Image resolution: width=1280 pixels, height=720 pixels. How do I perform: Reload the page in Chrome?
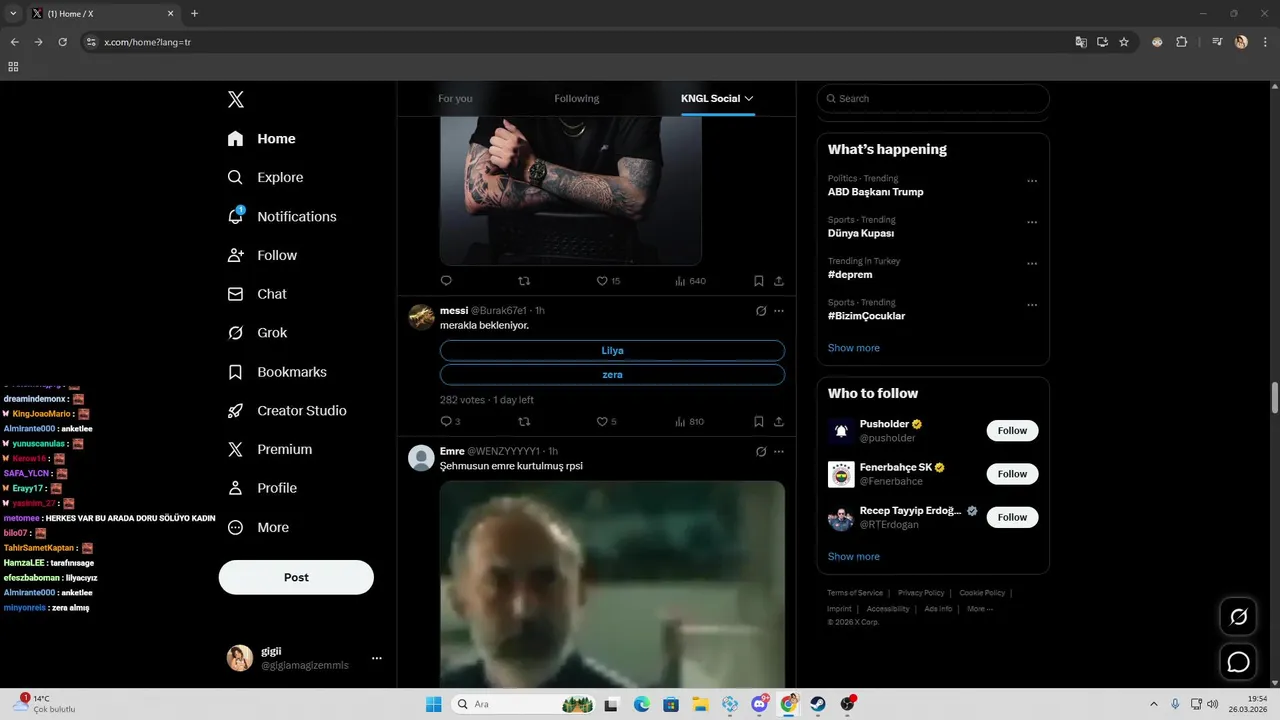pos(62,42)
